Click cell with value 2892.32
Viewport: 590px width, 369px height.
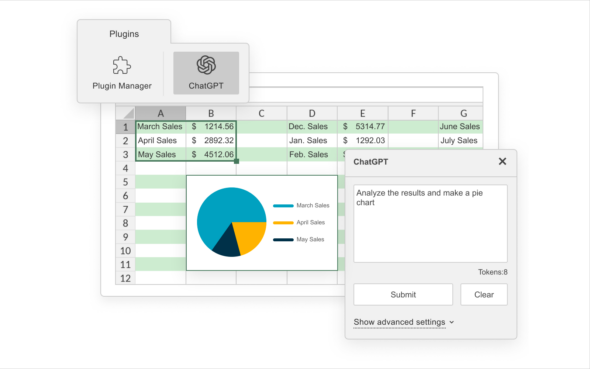coord(211,141)
